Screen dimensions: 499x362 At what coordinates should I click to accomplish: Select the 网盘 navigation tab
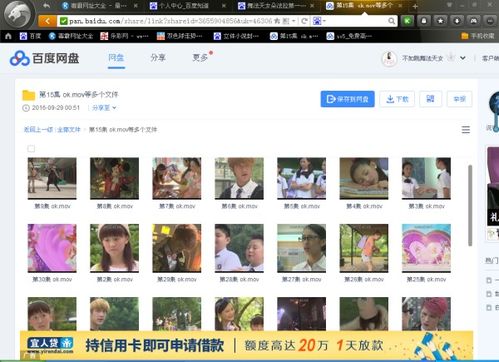116,58
